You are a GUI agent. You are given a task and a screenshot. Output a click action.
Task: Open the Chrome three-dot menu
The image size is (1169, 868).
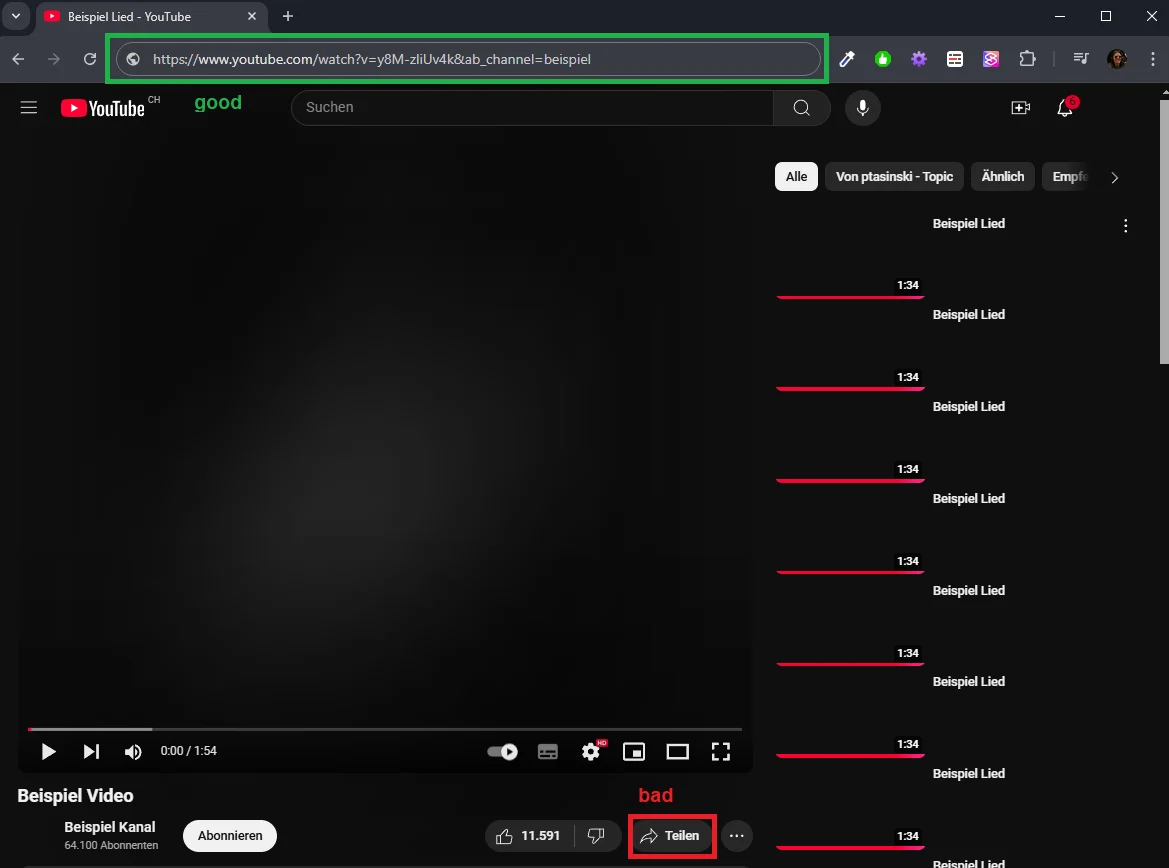(1153, 59)
